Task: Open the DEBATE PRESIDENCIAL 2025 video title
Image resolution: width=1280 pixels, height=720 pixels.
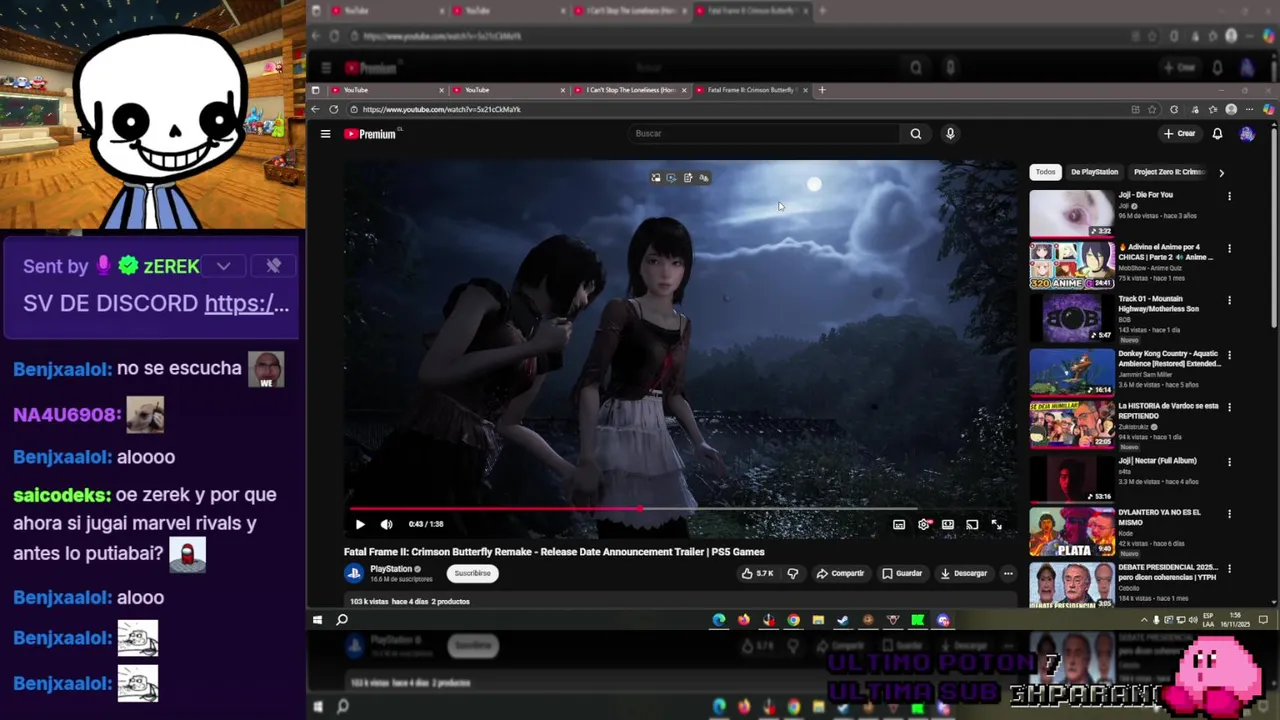Action: 1168,573
